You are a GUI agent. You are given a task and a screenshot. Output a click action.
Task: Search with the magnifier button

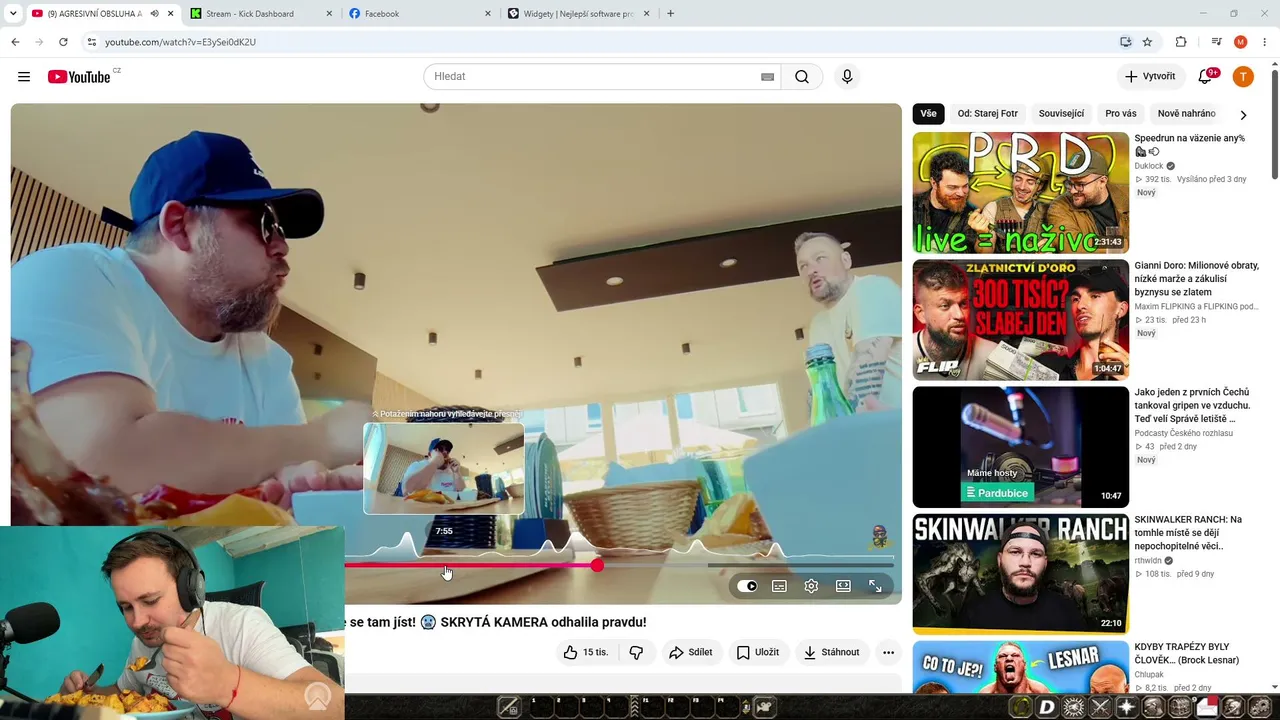click(x=802, y=77)
